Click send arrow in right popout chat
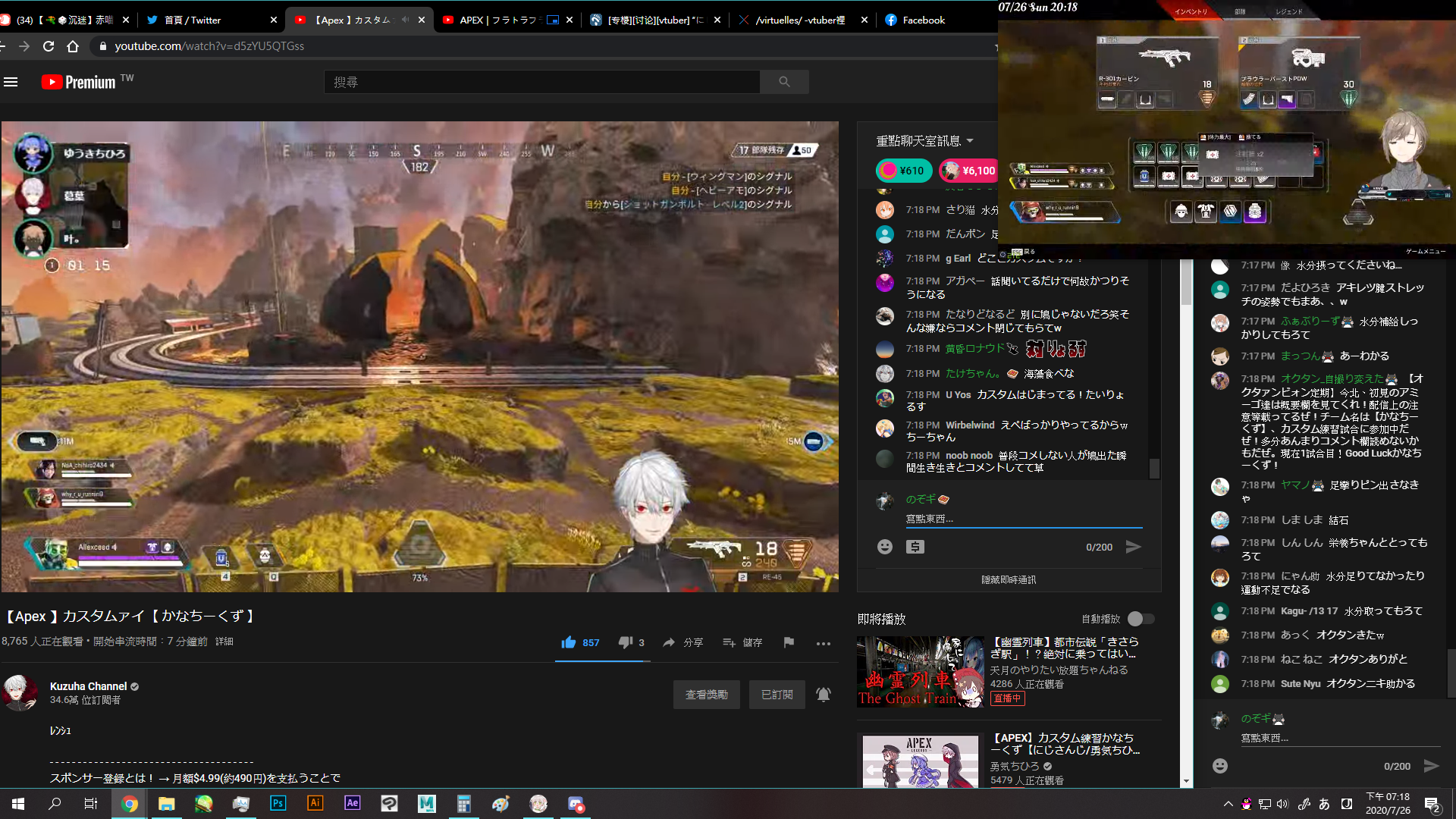The image size is (1456, 819). click(x=1431, y=766)
